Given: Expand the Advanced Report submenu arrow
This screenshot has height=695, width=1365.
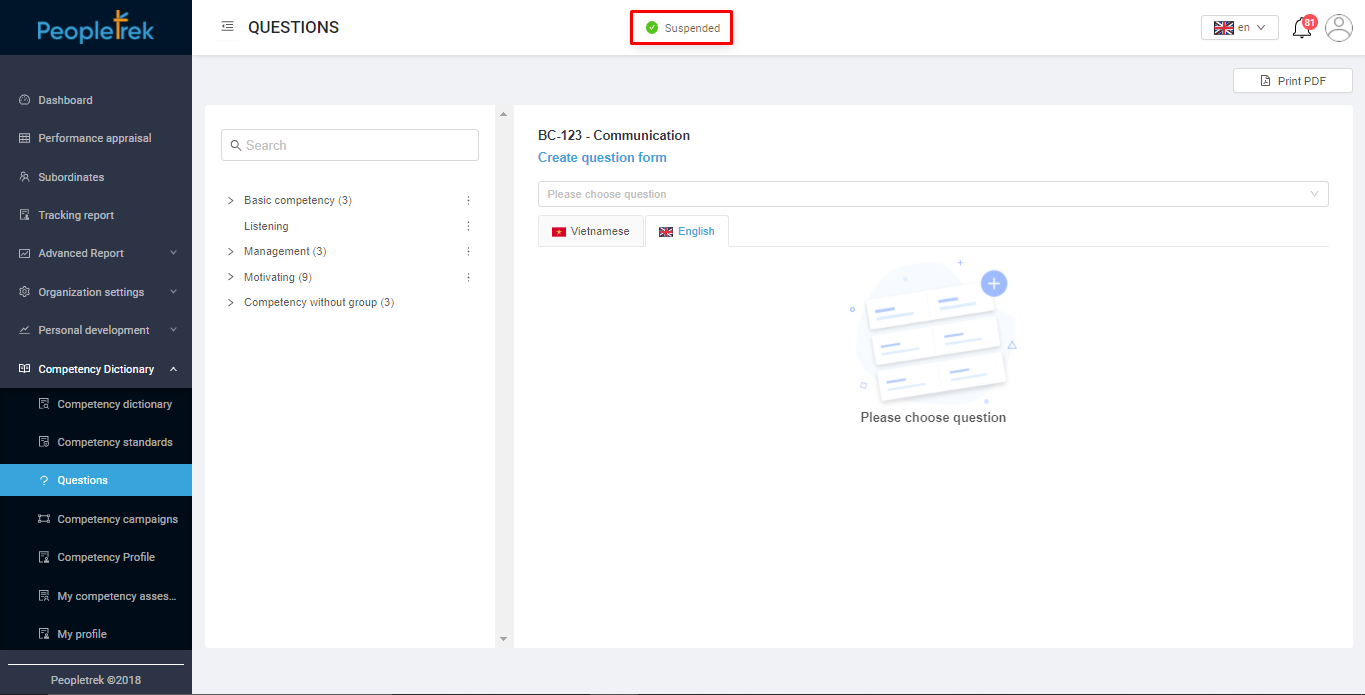Looking at the screenshot, I should pos(173,253).
